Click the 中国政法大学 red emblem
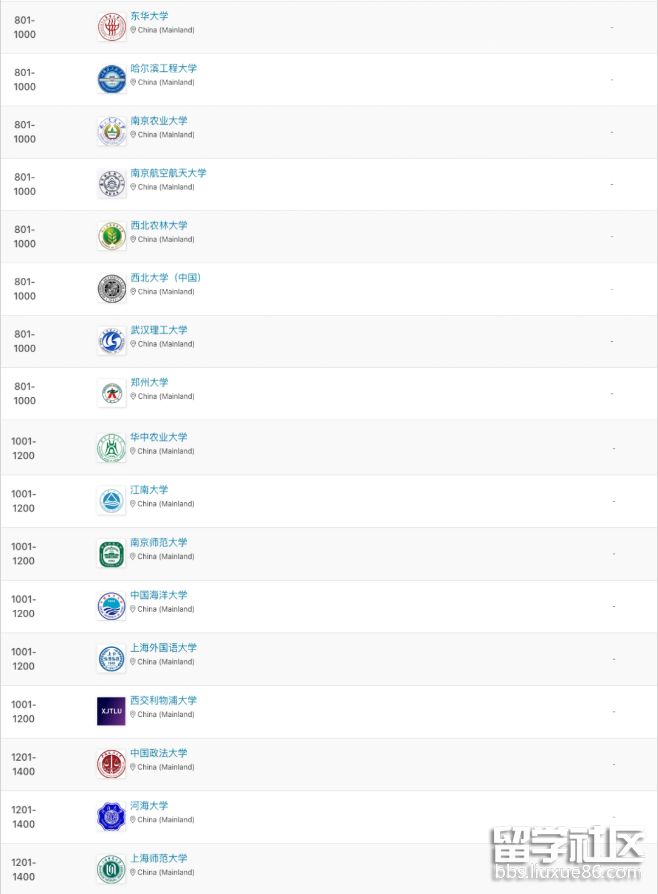The image size is (658, 894). (x=112, y=764)
